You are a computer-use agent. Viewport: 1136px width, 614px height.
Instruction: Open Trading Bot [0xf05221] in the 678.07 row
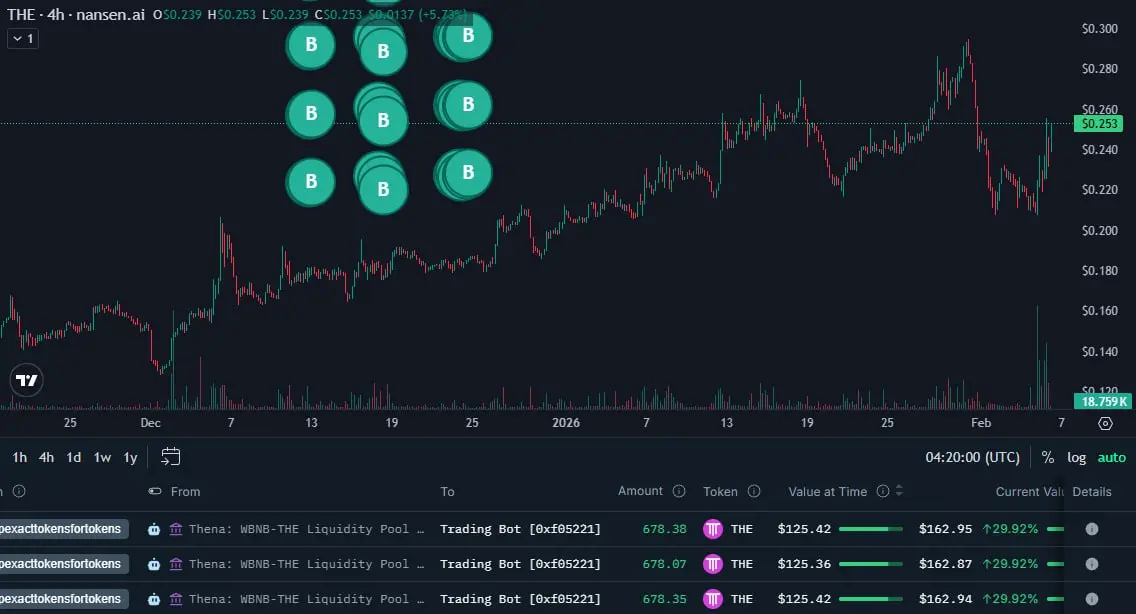520,564
